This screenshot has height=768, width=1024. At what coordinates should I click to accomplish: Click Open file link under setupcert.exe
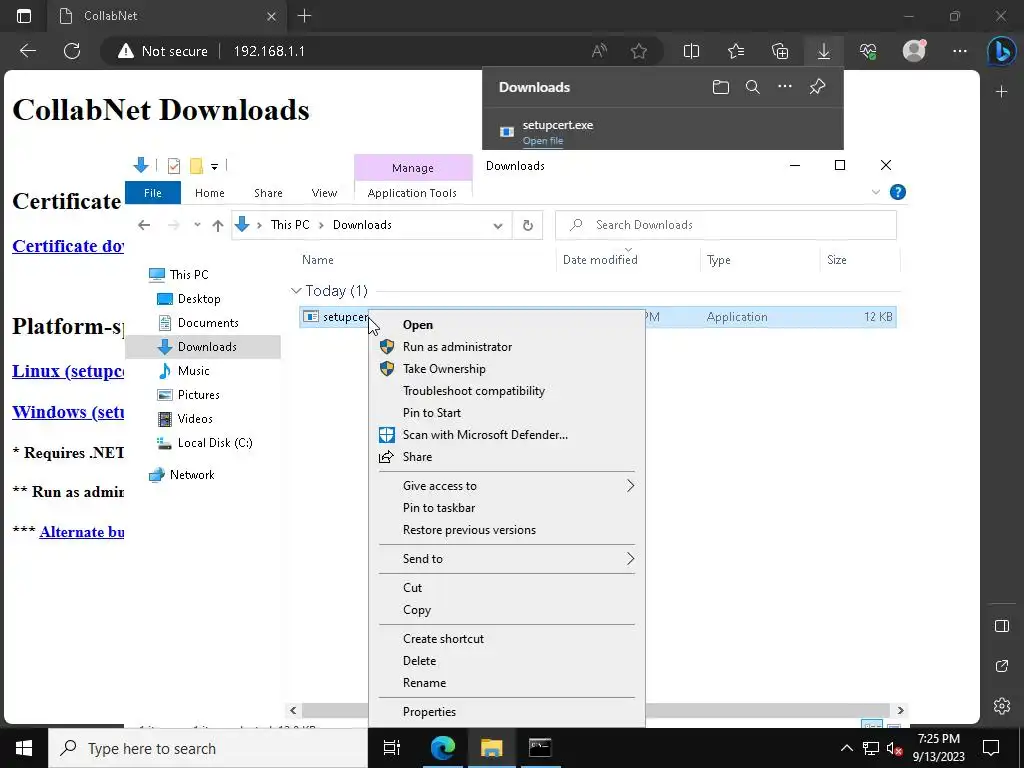(543, 141)
